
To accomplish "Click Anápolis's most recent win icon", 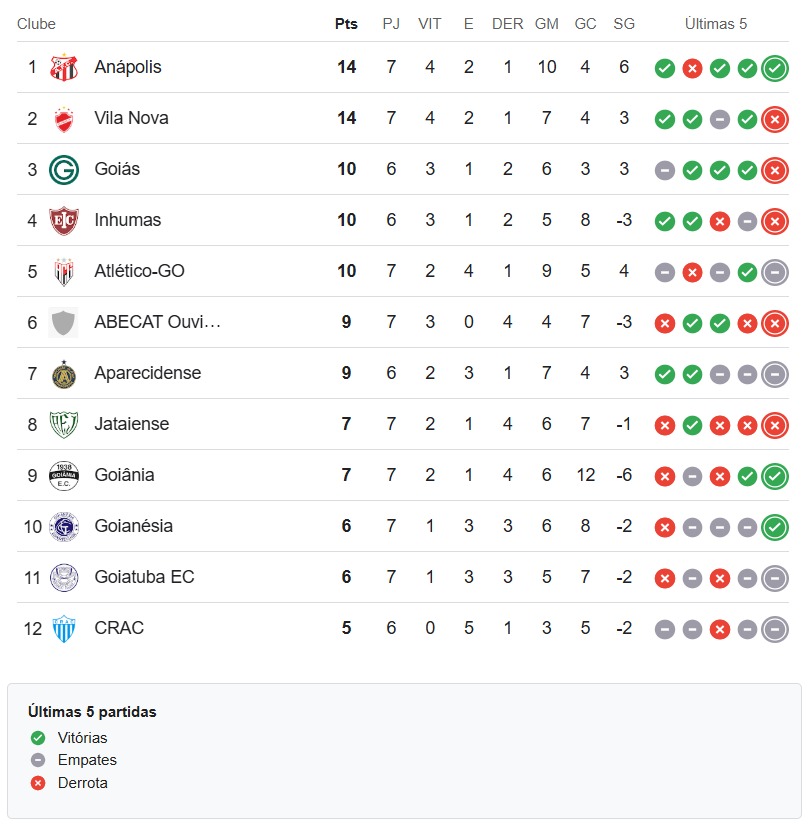I will (x=774, y=68).
